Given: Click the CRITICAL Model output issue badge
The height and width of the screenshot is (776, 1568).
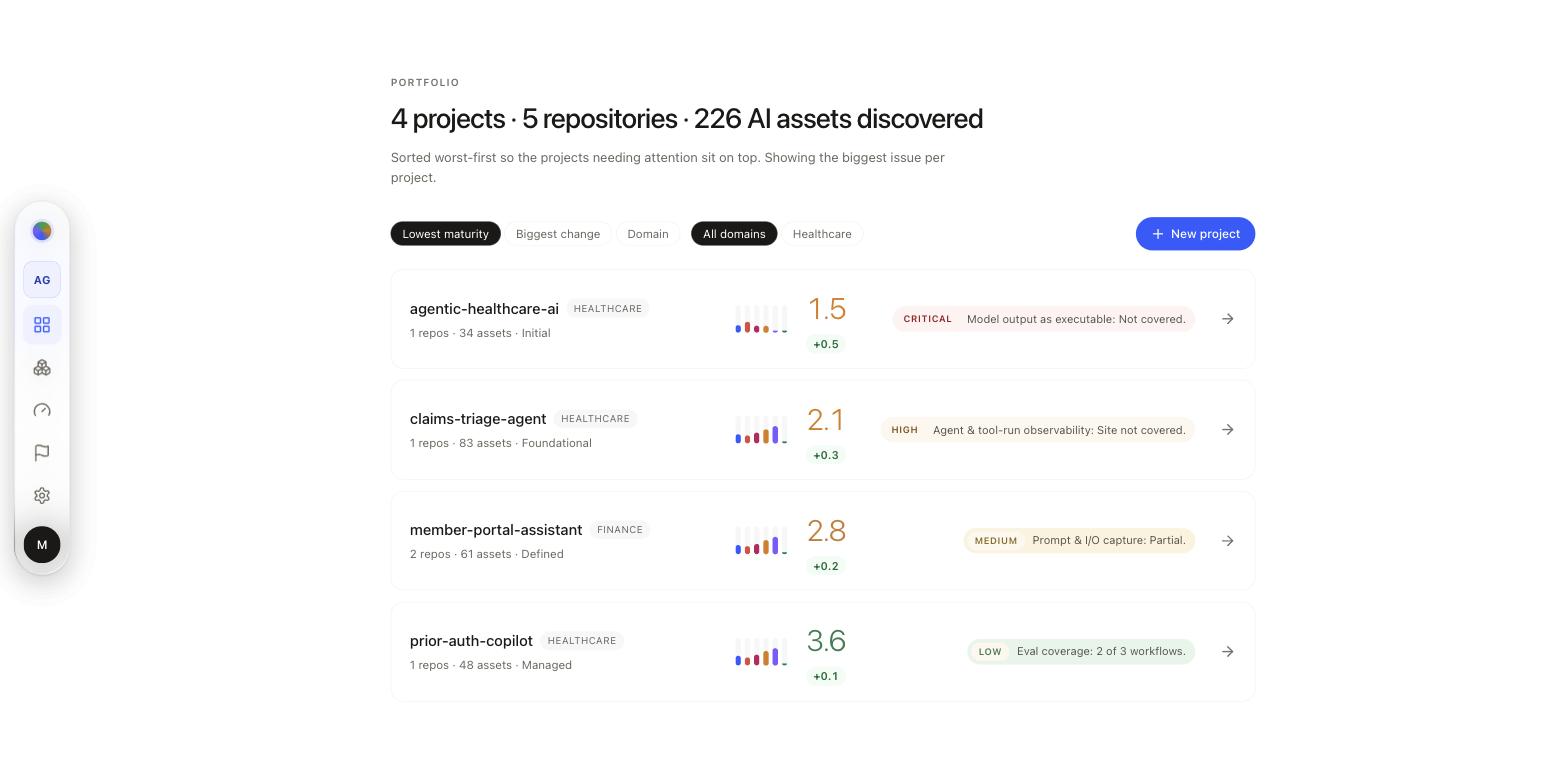Looking at the screenshot, I should coord(1044,319).
